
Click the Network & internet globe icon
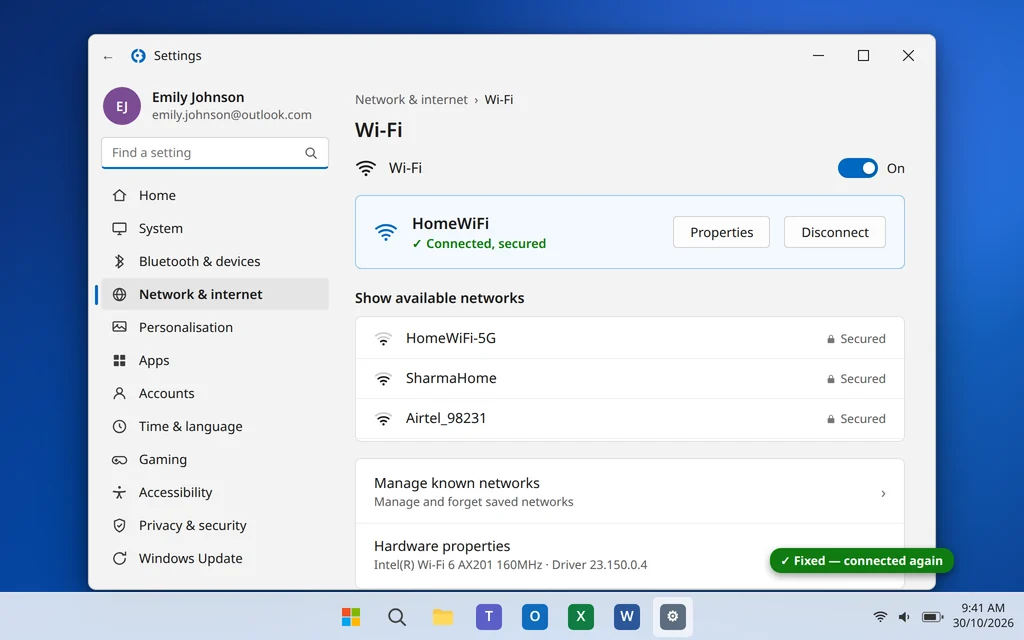(119, 295)
